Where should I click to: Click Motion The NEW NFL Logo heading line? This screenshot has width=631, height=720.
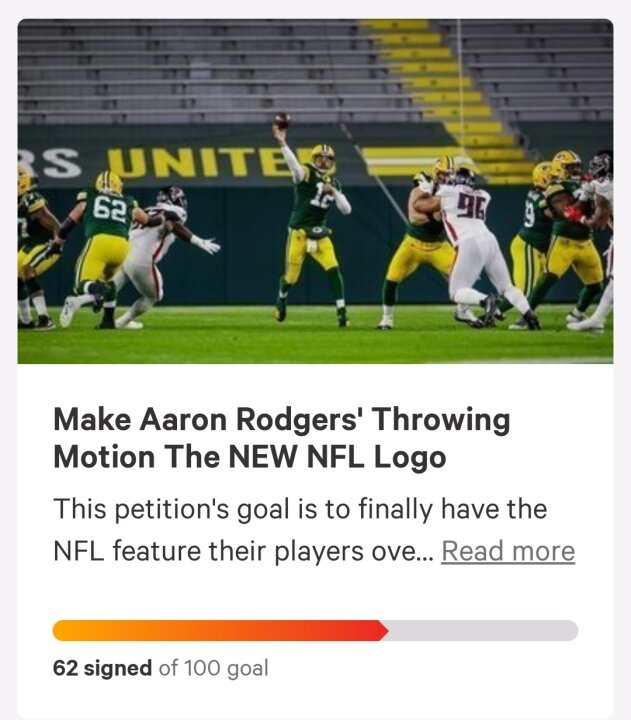point(250,457)
